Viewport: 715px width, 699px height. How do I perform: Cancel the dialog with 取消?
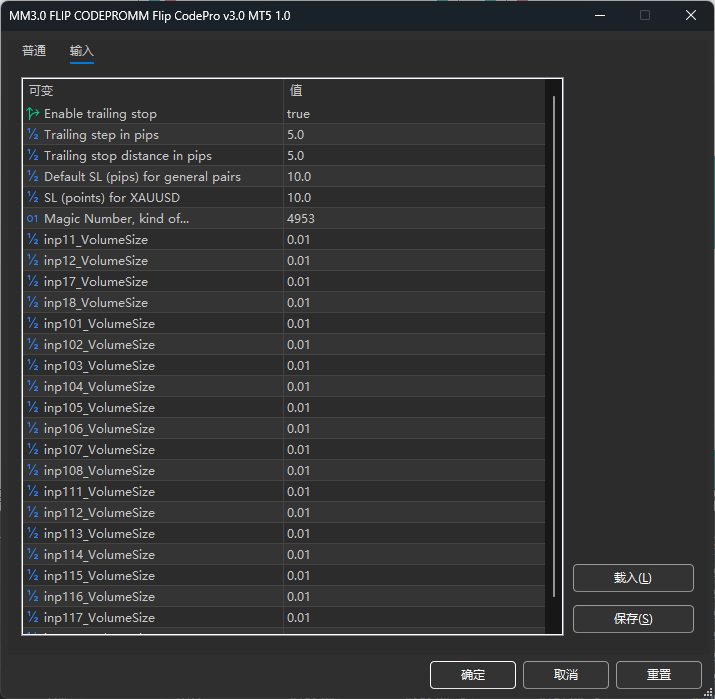566,675
